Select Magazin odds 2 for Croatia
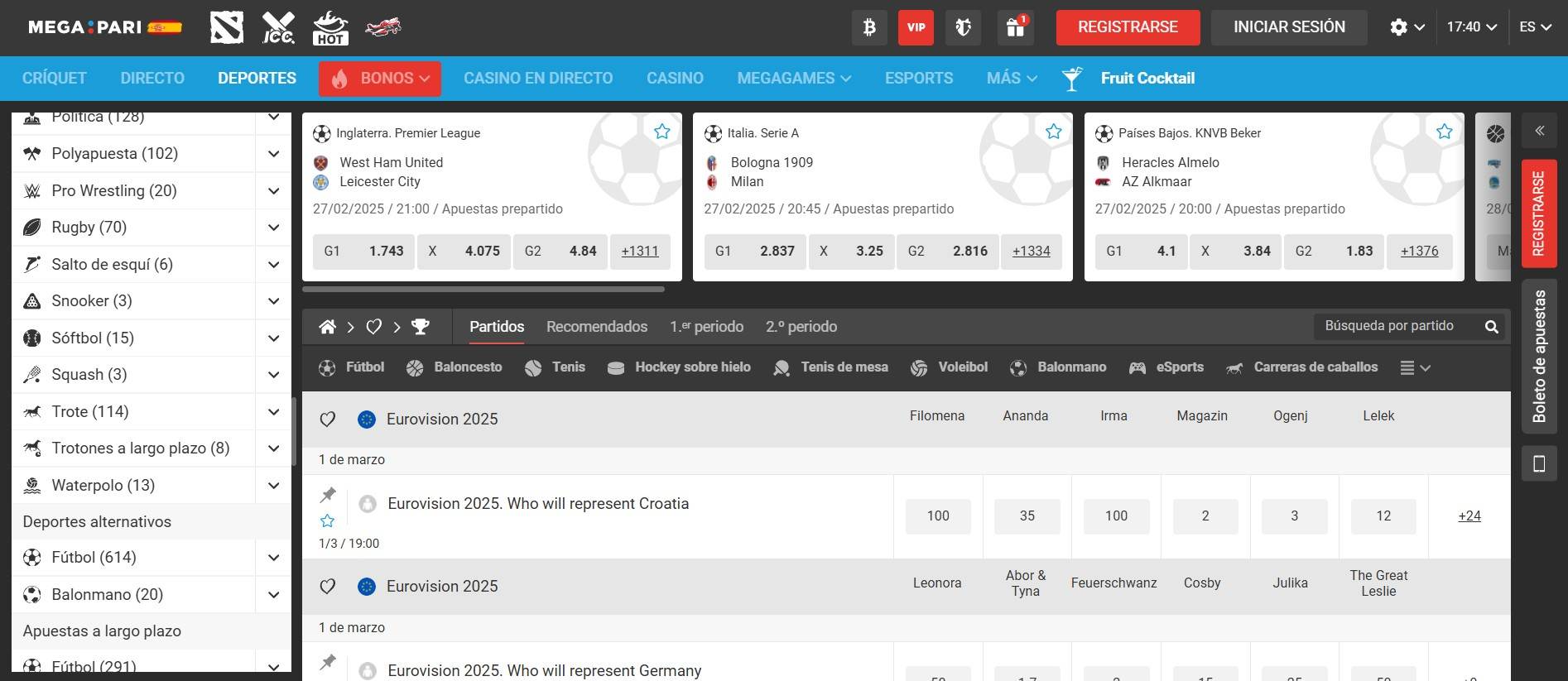The height and width of the screenshot is (681, 1568). [x=1205, y=516]
